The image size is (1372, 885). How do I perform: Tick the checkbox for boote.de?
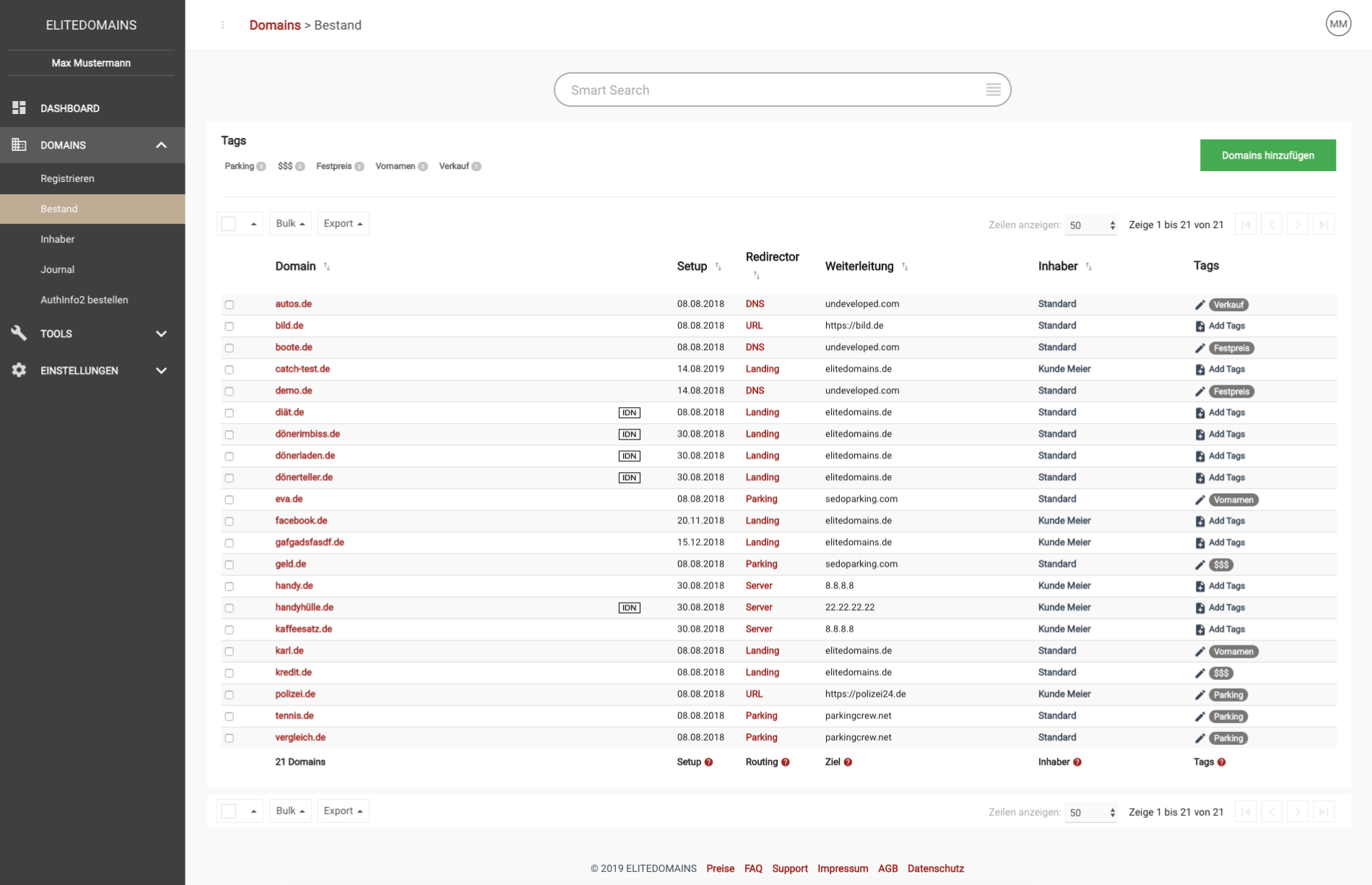point(229,348)
